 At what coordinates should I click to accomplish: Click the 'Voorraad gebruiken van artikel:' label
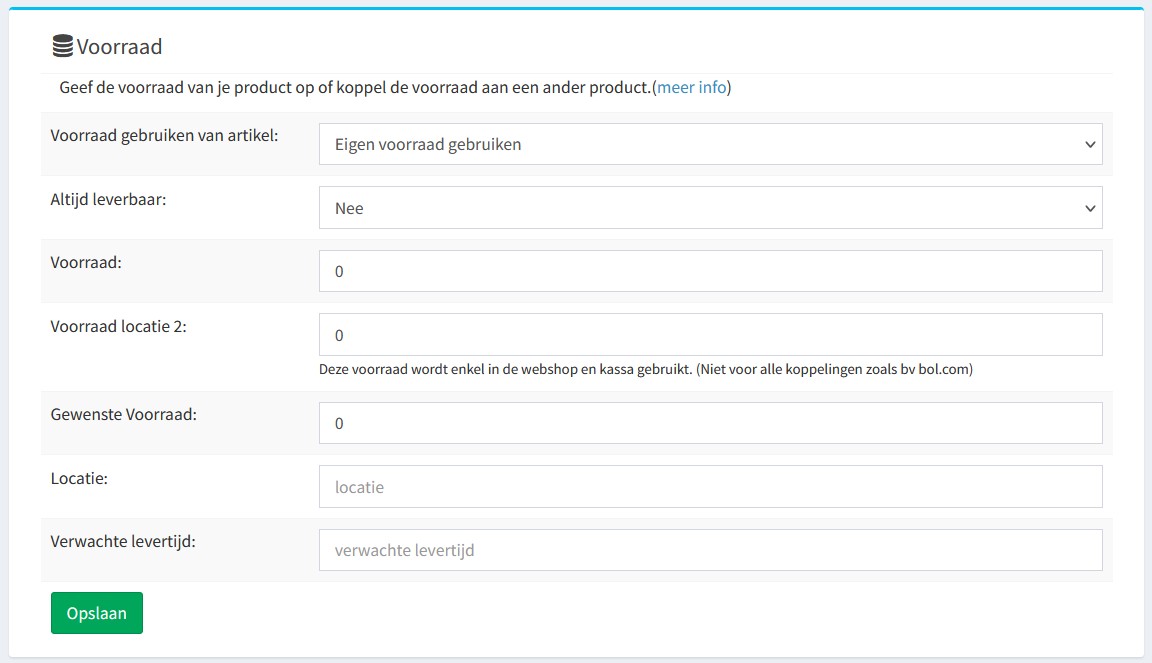coord(165,135)
